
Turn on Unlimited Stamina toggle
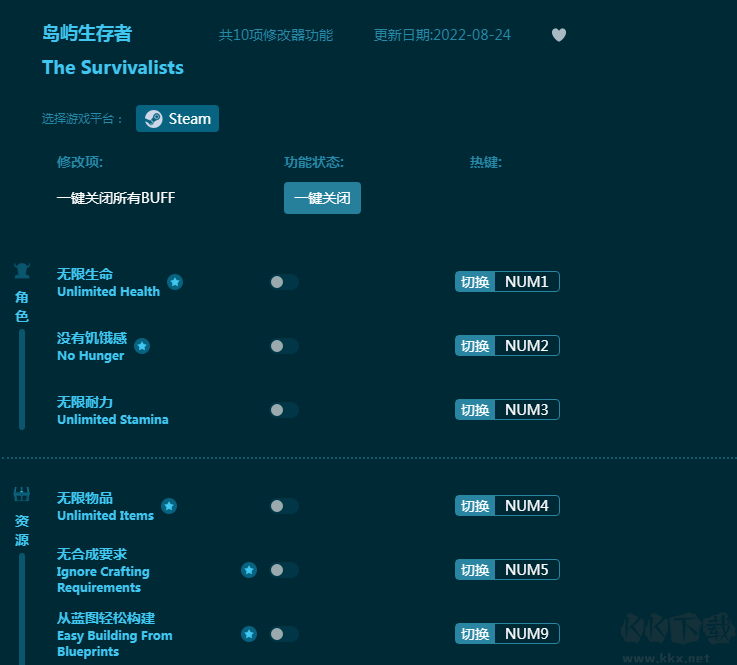pyautogui.click(x=284, y=410)
